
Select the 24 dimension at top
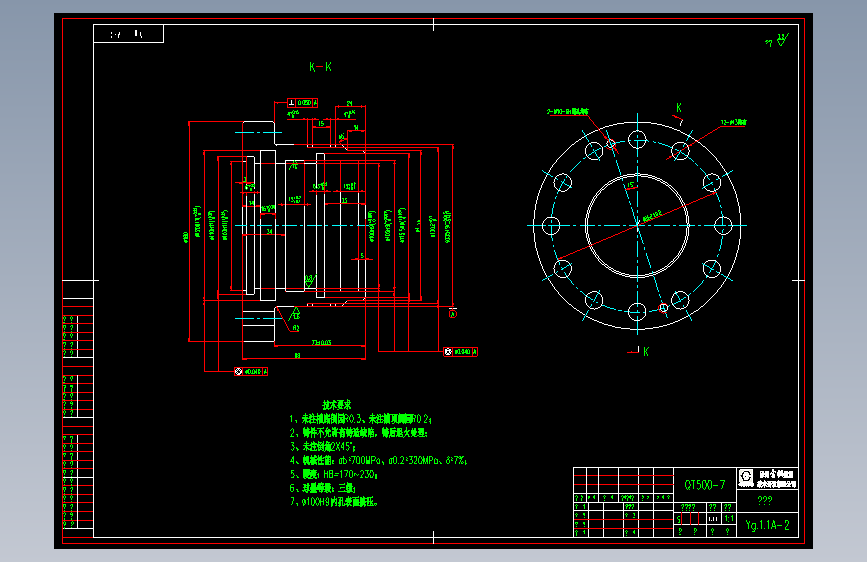click(349, 103)
